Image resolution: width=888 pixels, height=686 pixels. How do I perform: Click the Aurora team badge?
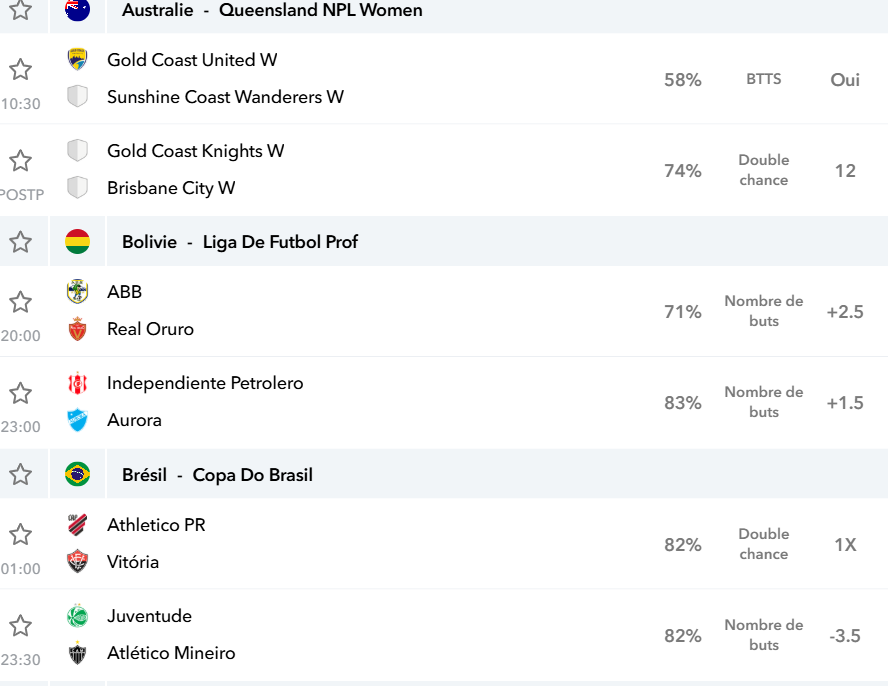[78, 420]
